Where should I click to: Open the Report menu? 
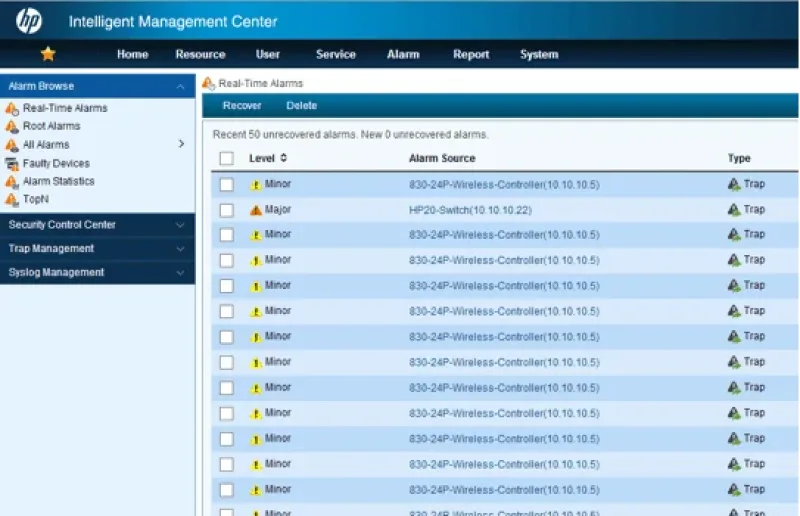pyautogui.click(x=471, y=54)
